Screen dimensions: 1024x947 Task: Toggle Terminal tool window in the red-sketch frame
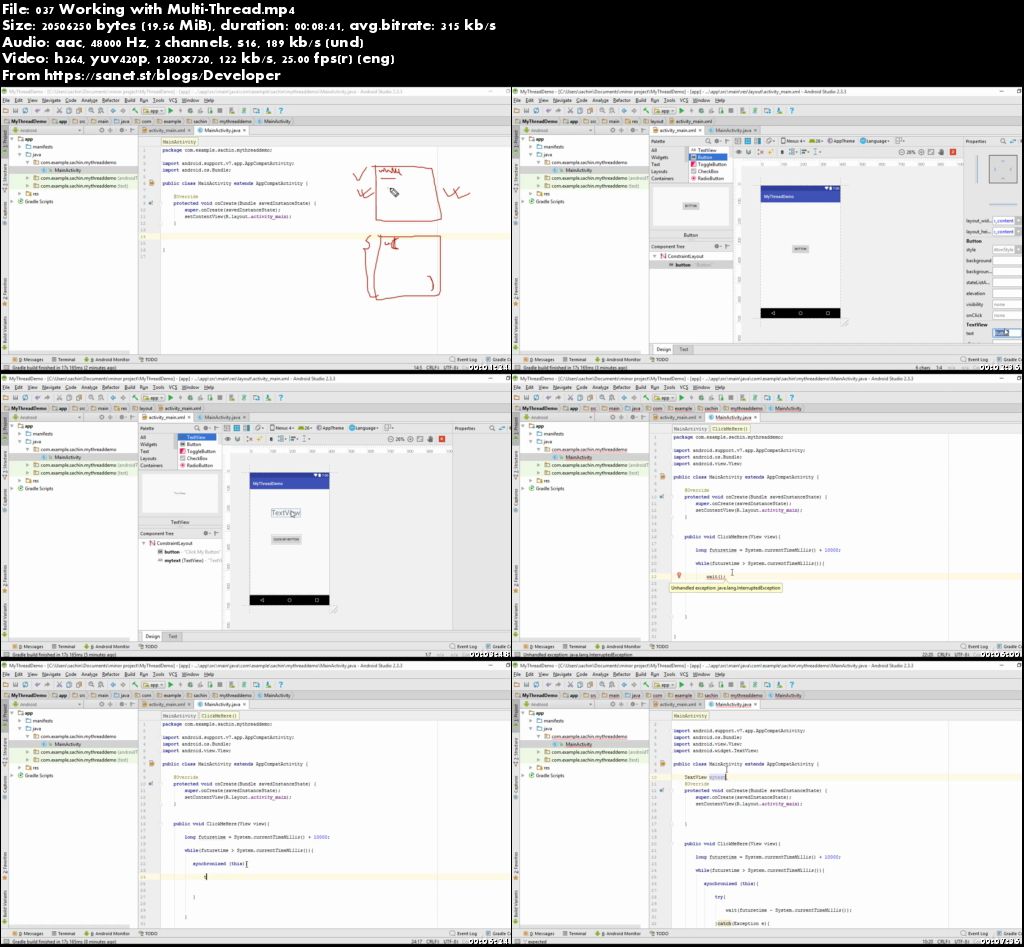pyautogui.click(x=63, y=359)
